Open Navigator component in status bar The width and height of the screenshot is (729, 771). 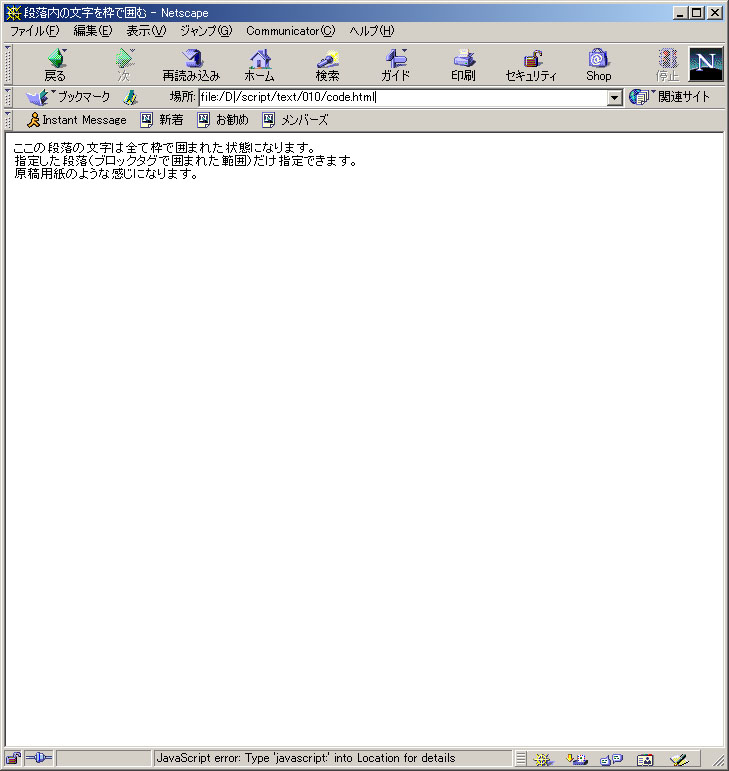543,759
